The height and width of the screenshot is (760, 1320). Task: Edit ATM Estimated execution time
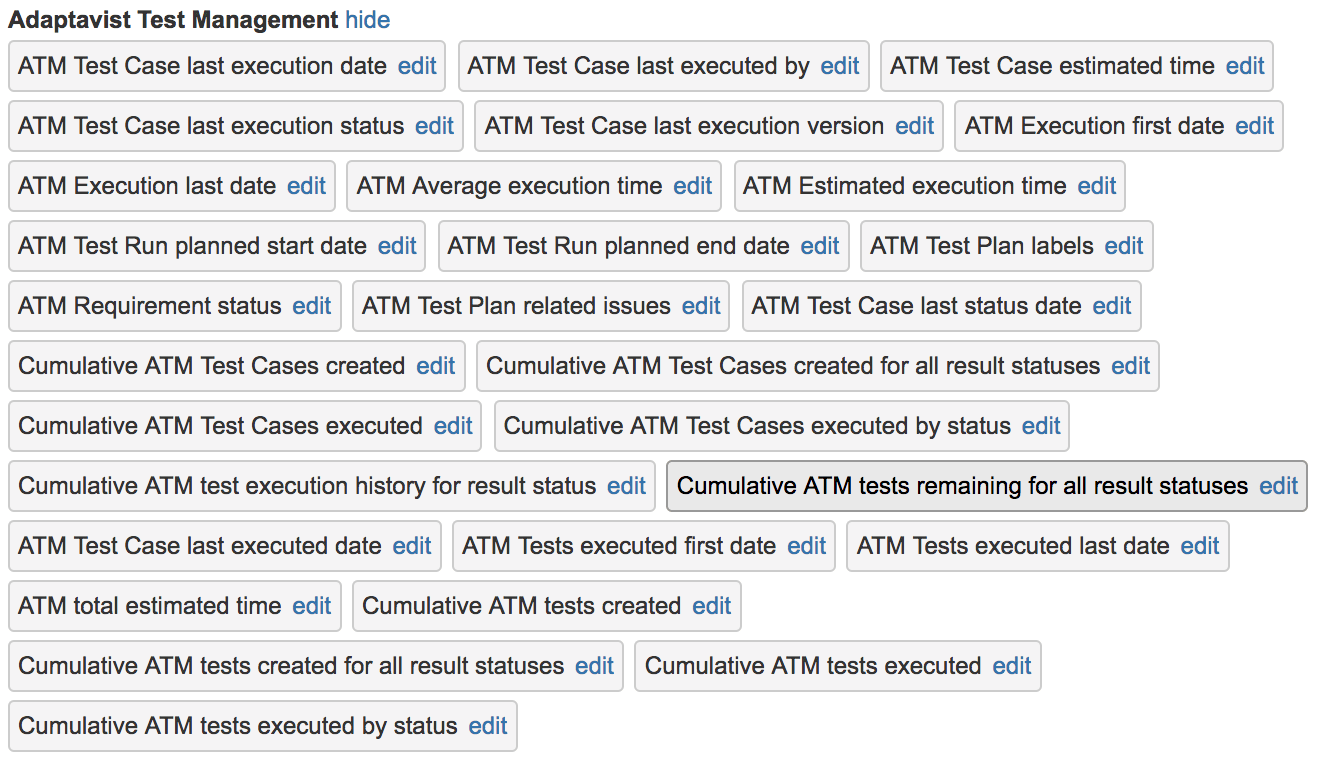[1097, 186]
